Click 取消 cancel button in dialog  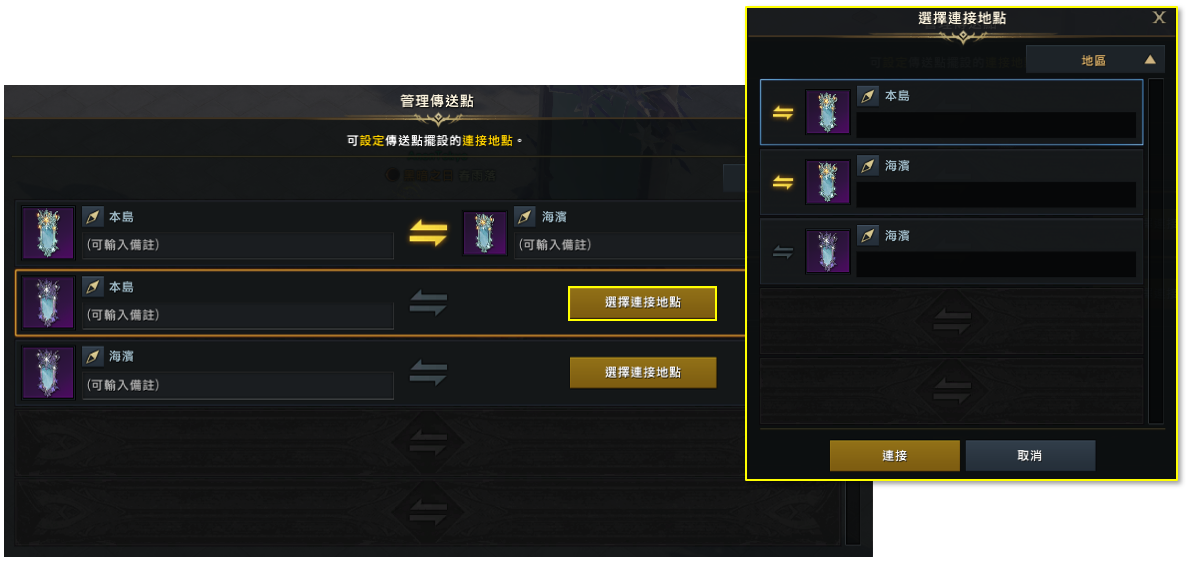(x=1030, y=456)
